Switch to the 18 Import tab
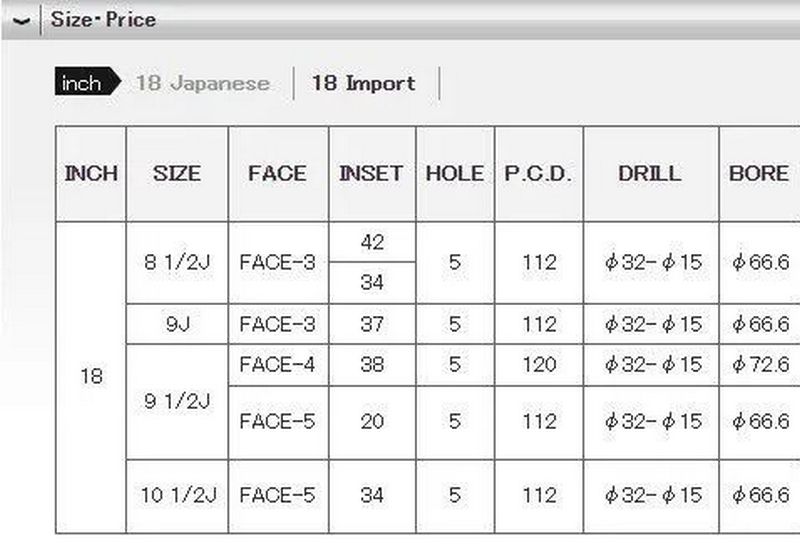The height and width of the screenshot is (549, 800). (363, 83)
